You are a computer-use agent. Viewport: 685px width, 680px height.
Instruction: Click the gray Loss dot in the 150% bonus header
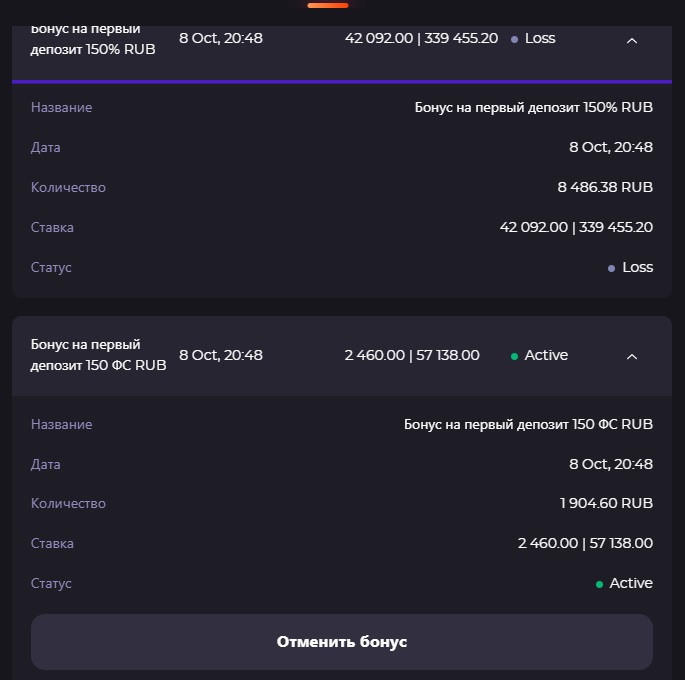click(x=514, y=39)
